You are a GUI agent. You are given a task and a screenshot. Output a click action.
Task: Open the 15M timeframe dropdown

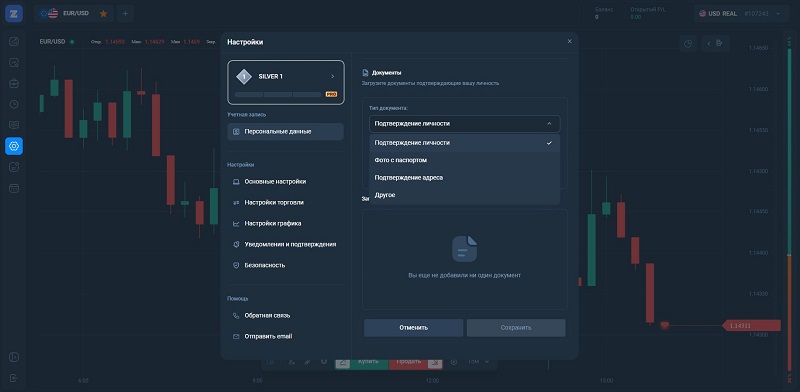pyautogui.click(x=478, y=361)
